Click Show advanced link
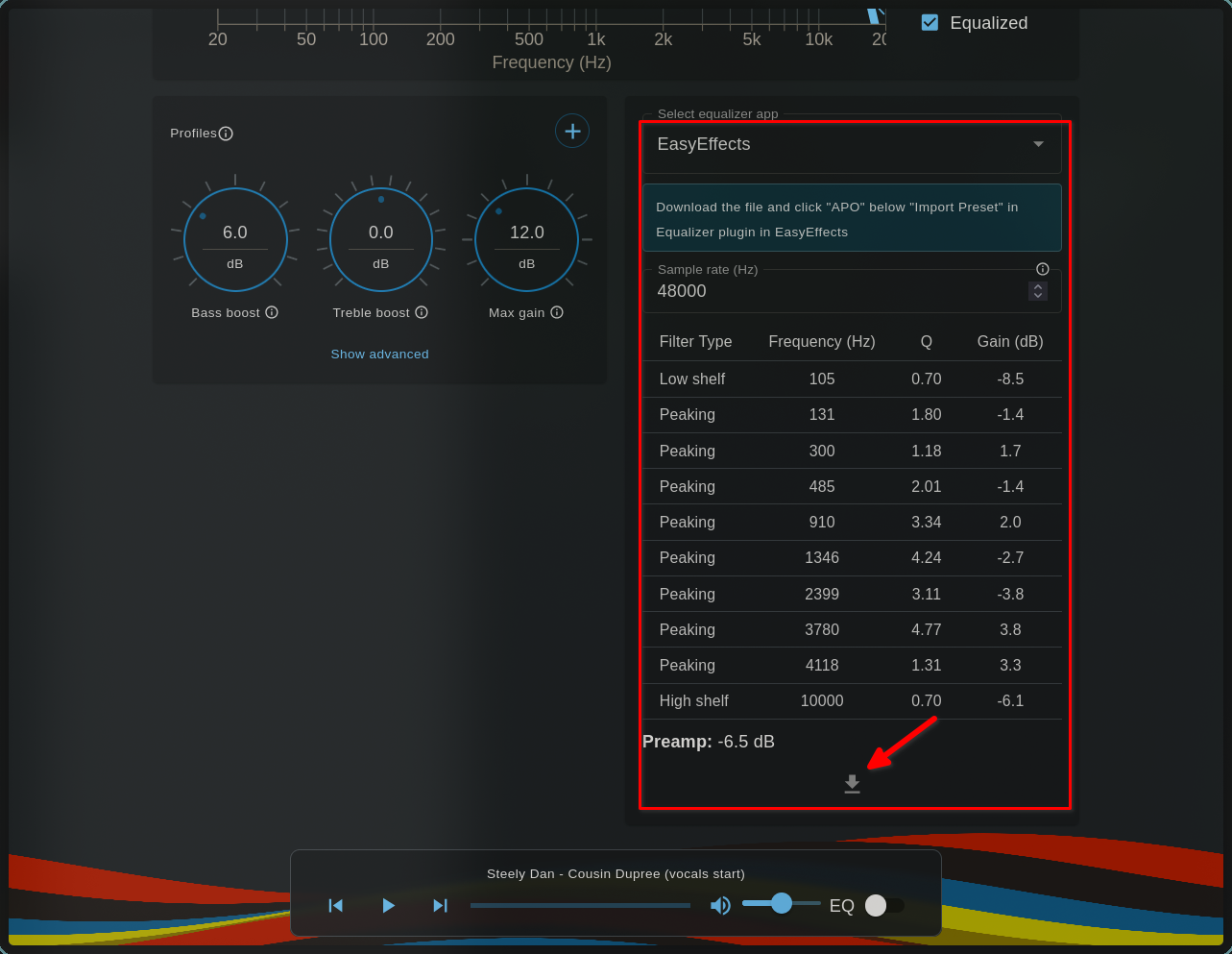The width and height of the screenshot is (1232, 954). tap(380, 354)
